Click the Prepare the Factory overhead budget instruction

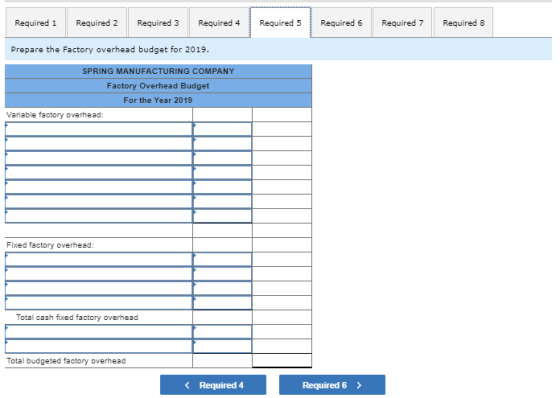tap(110, 49)
